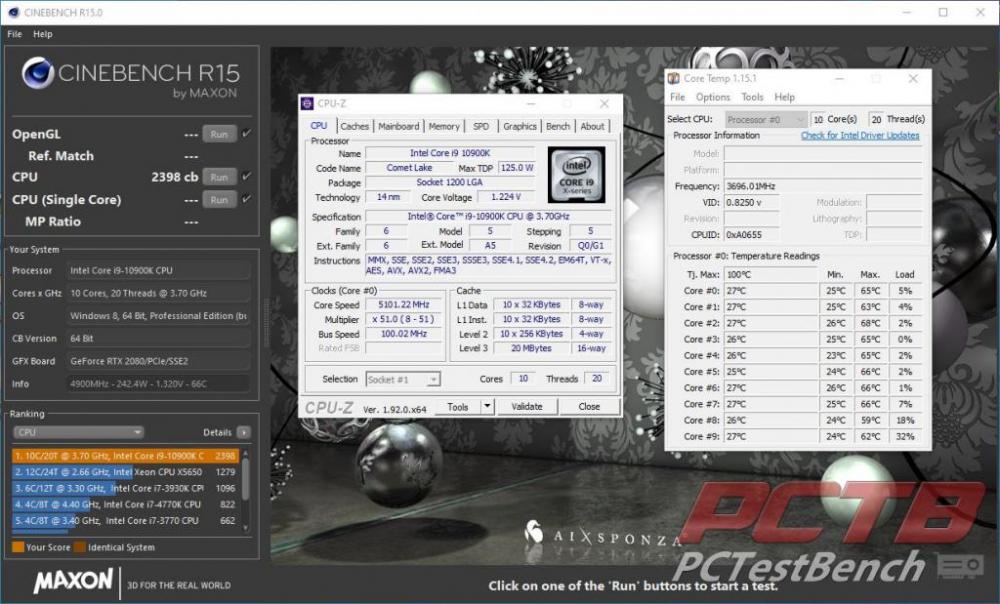The height and width of the screenshot is (604, 1000).
Task: Open the Core Temp Options menu
Action: [x=713, y=97]
